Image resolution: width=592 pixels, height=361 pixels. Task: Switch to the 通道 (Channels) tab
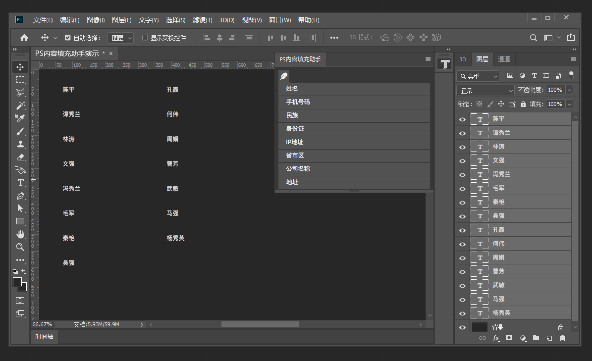point(504,59)
